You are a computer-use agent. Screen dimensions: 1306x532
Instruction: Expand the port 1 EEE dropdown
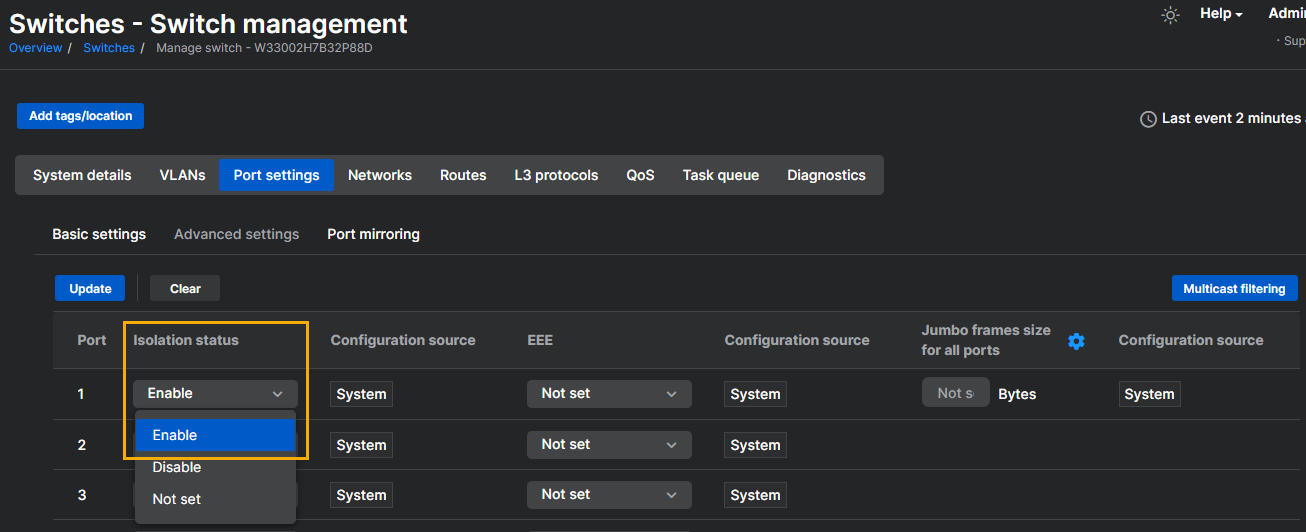[609, 394]
